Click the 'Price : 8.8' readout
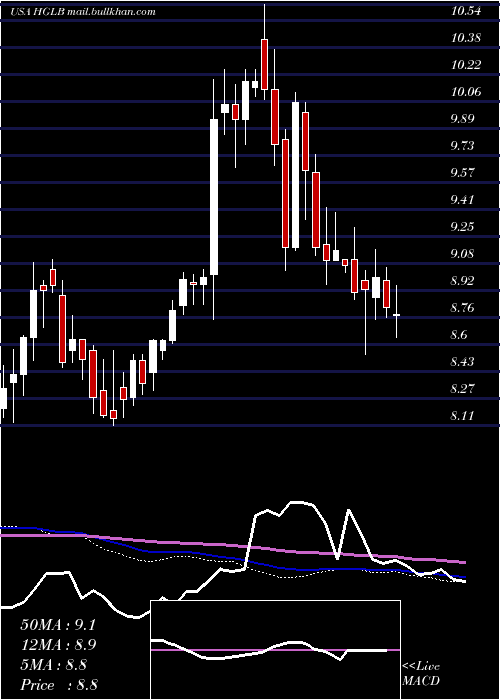This screenshot has width=500, height=700. point(59,685)
